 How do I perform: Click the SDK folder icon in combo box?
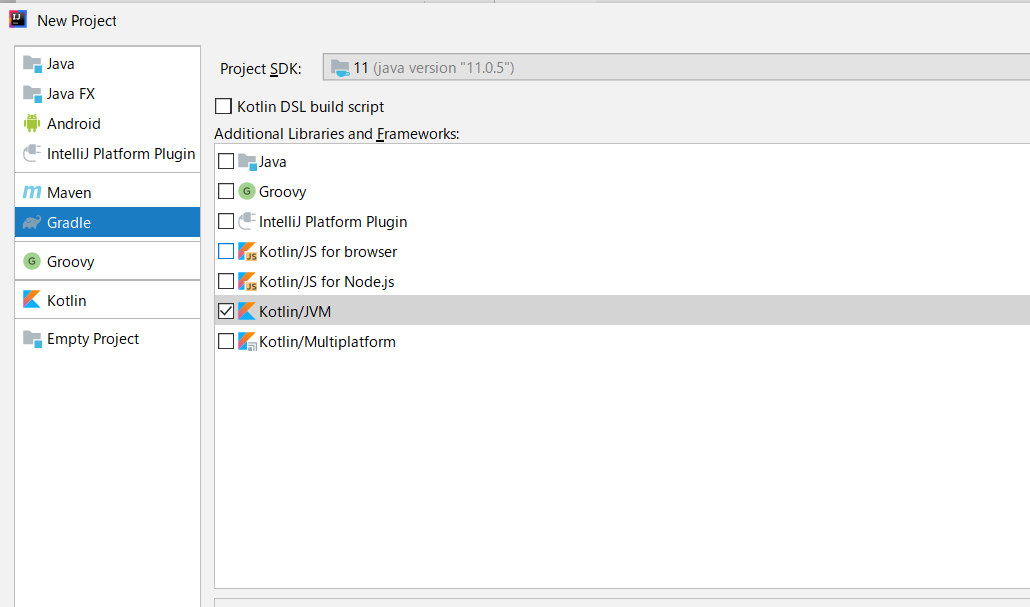tap(340, 68)
